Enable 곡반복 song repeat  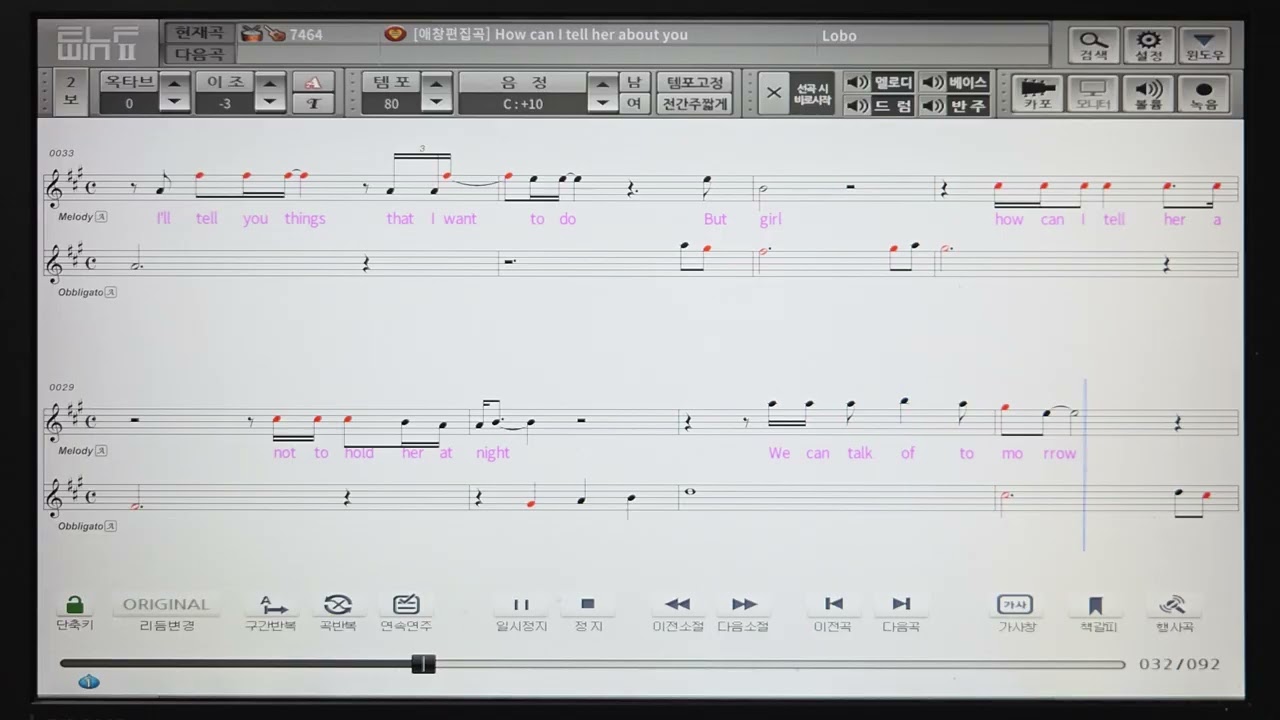click(338, 613)
